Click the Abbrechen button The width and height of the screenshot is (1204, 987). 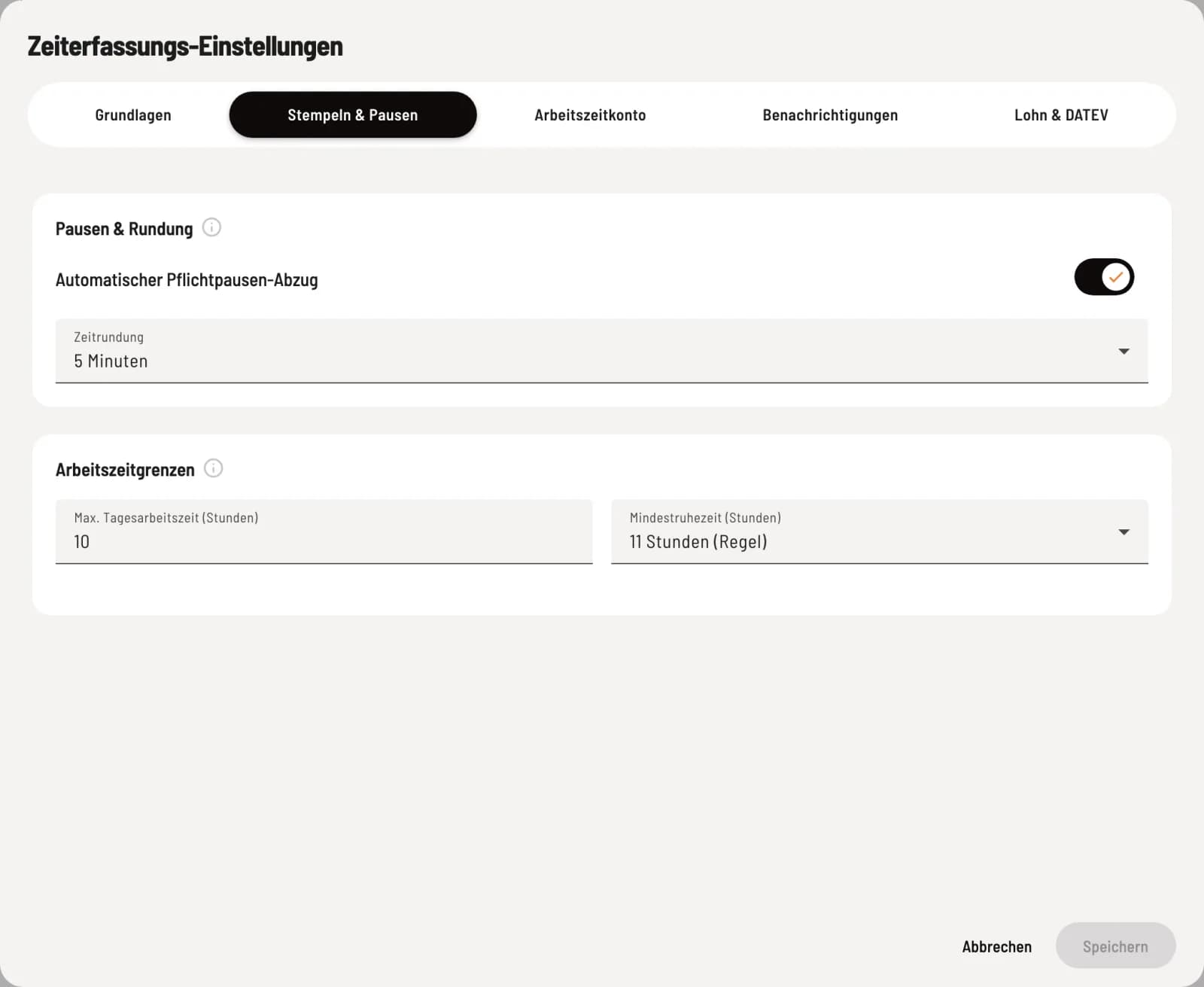(x=997, y=946)
